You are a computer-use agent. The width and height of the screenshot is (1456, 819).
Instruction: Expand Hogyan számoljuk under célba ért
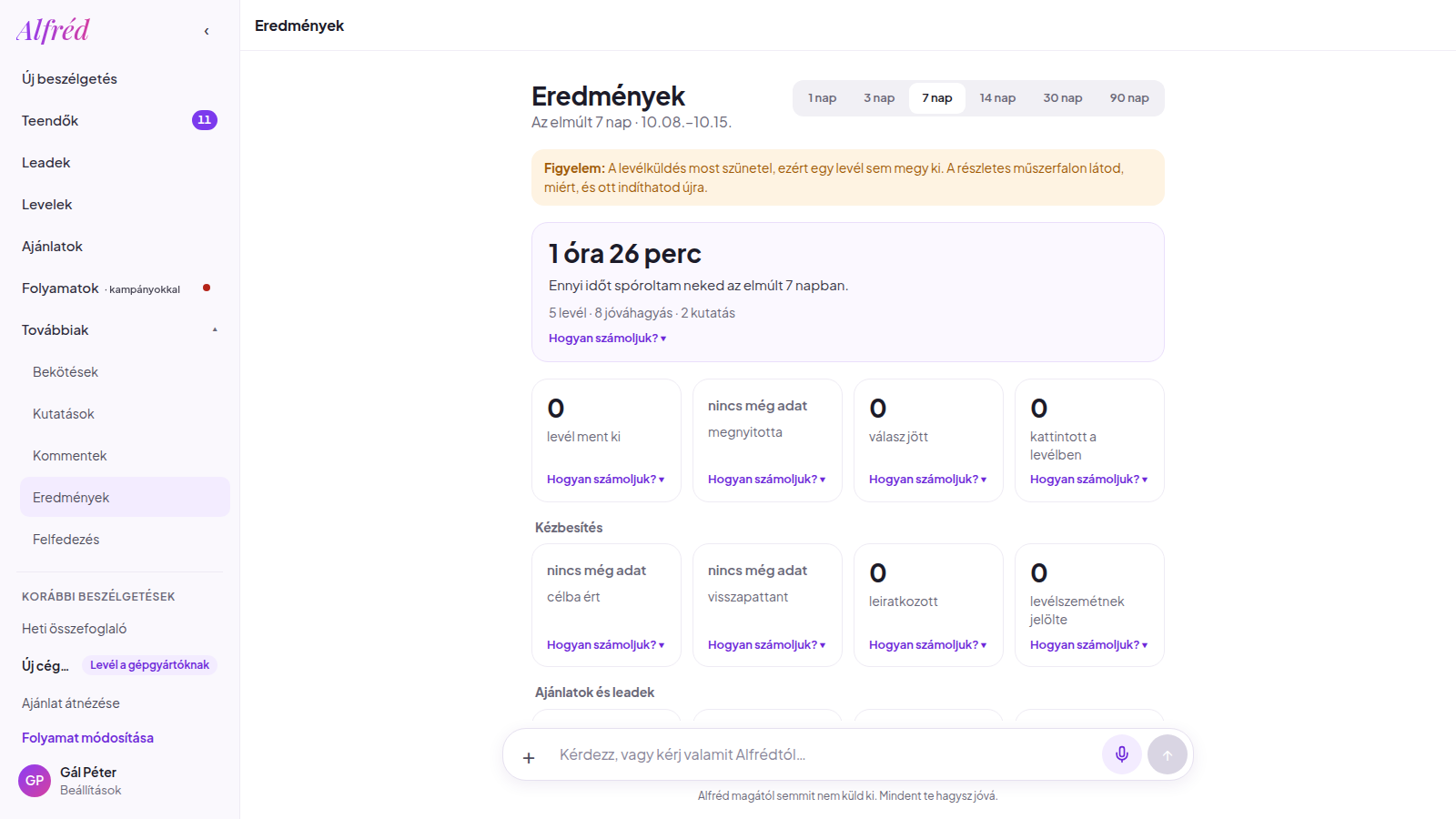tap(605, 645)
